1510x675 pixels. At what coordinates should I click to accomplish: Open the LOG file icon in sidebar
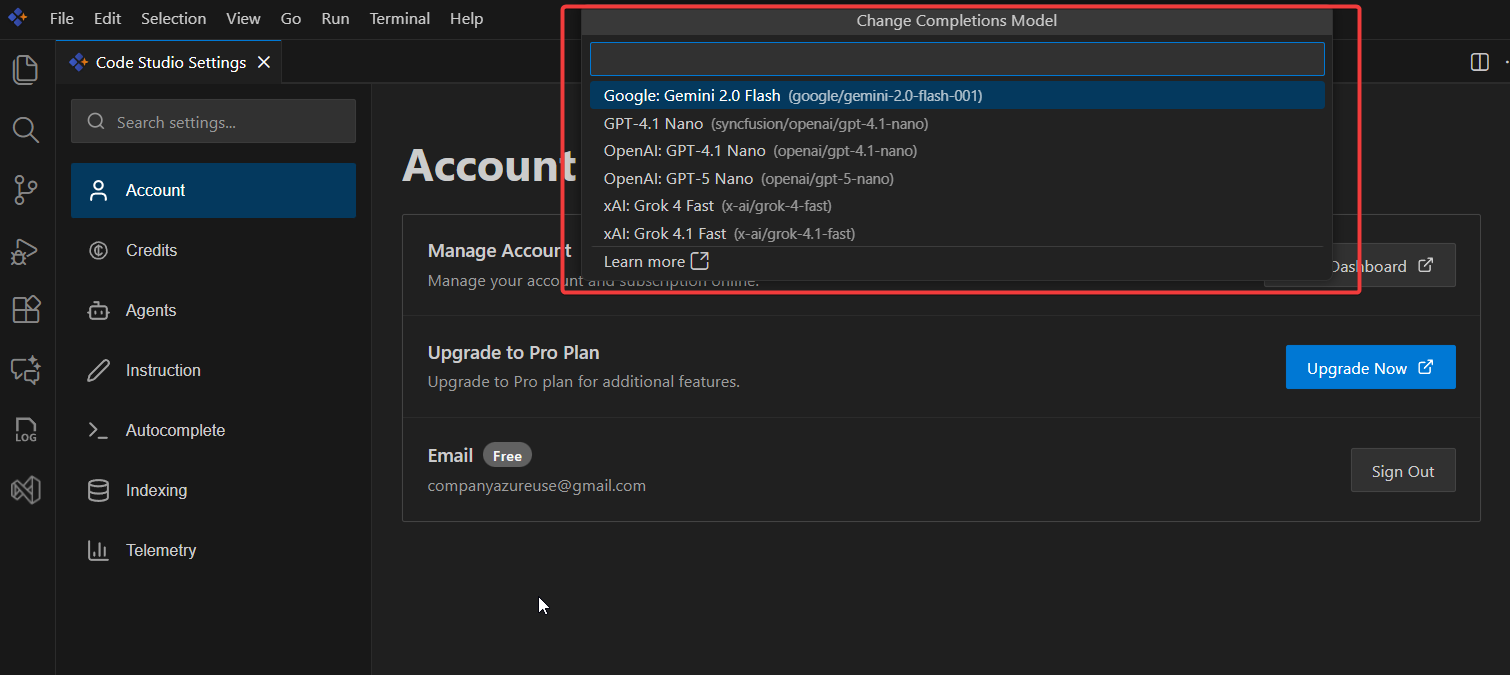(26, 431)
